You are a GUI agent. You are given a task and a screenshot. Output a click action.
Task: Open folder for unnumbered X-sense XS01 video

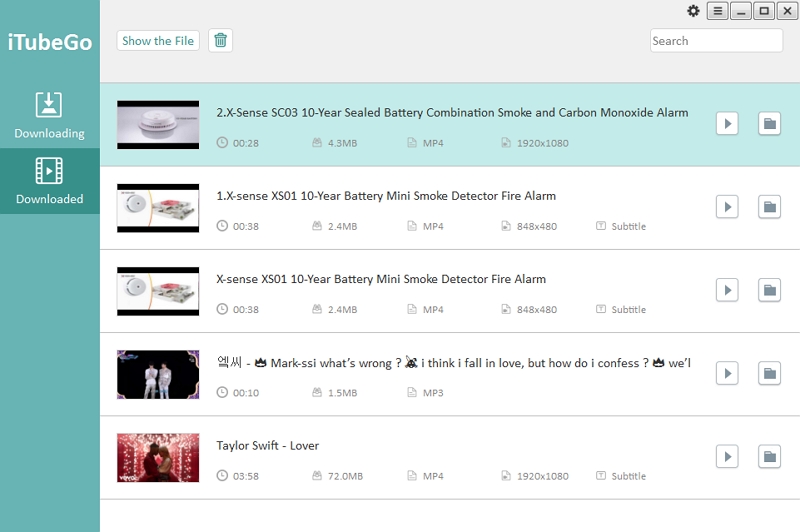pos(769,290)
